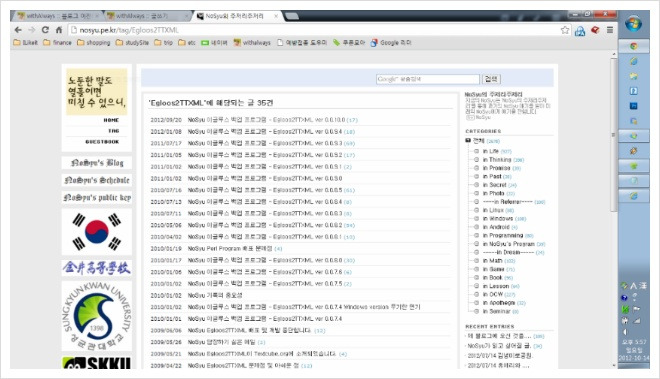Viewport: 660px width, 379px height.
Task: Select the 'in Game' category
Action: click(493, 269)
